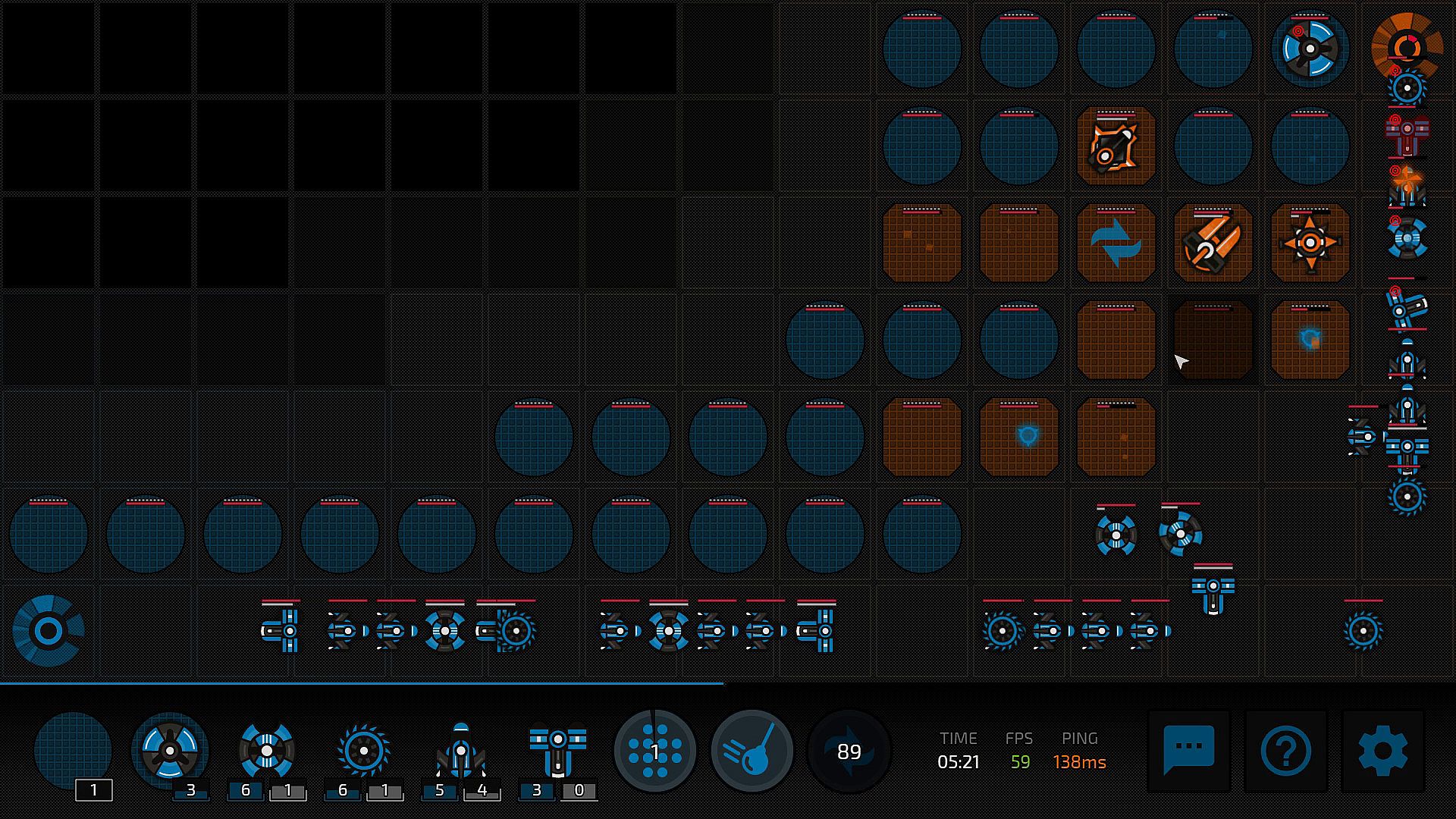This screenshot has height=819, width=1456.
Task: Click the dark hovered orange tile
Action: click(x=1213, y=340)
